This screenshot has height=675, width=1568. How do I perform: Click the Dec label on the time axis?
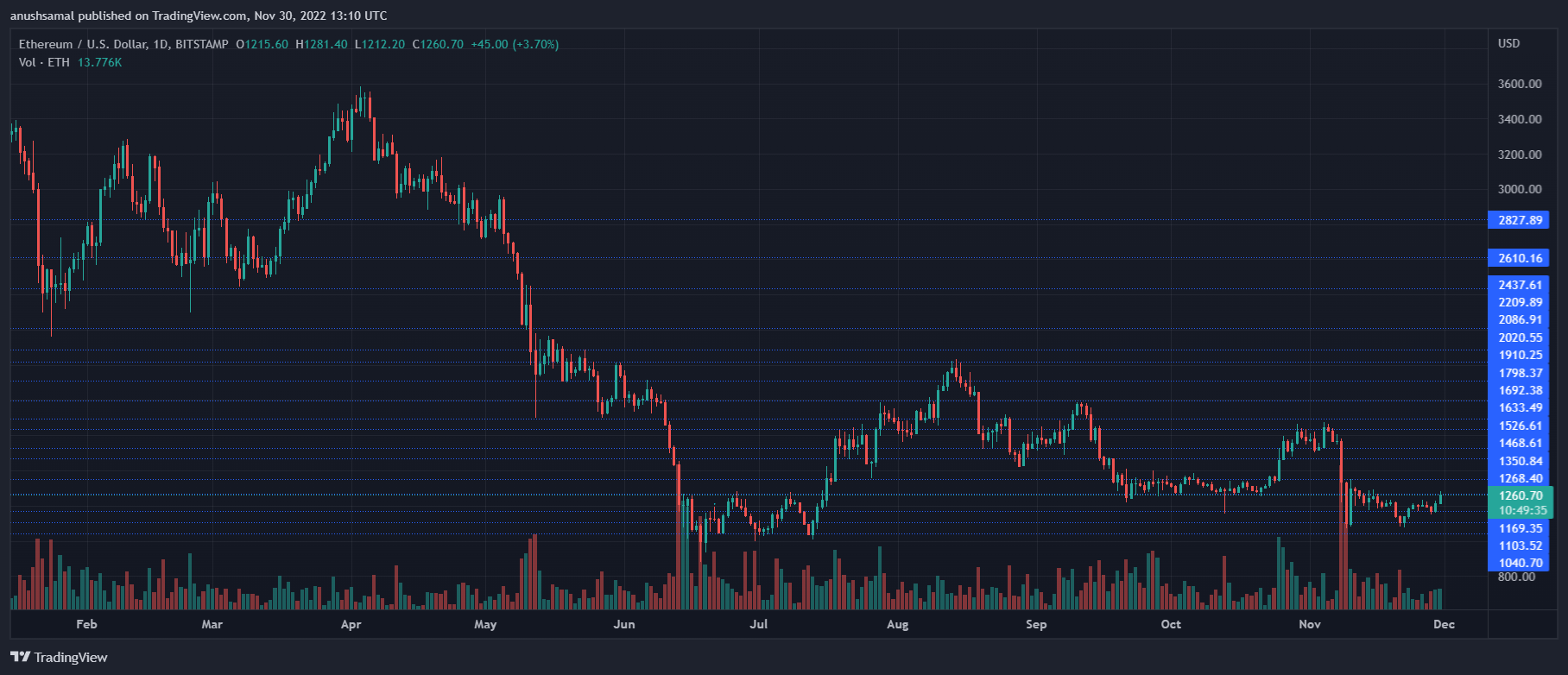coord(1444,624)
